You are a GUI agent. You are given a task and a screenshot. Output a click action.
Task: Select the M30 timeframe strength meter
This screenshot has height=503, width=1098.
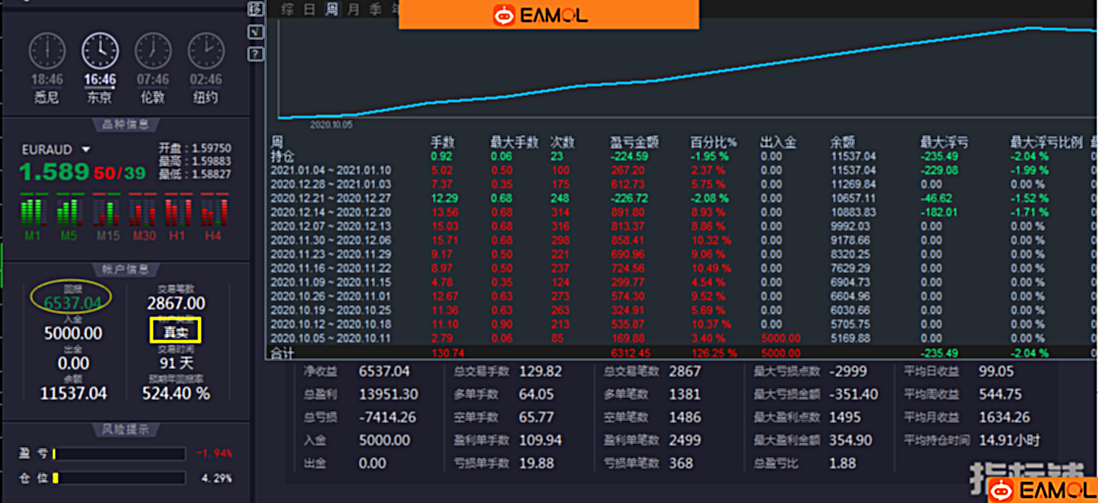142,216
